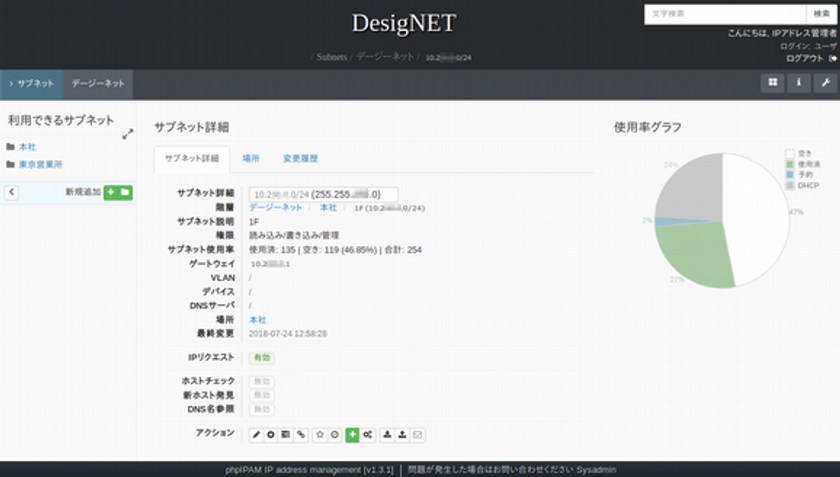The image size is (840, 477).
Task: Click the expand arrows icon in subnet sidebar
Action: point(128,134)
